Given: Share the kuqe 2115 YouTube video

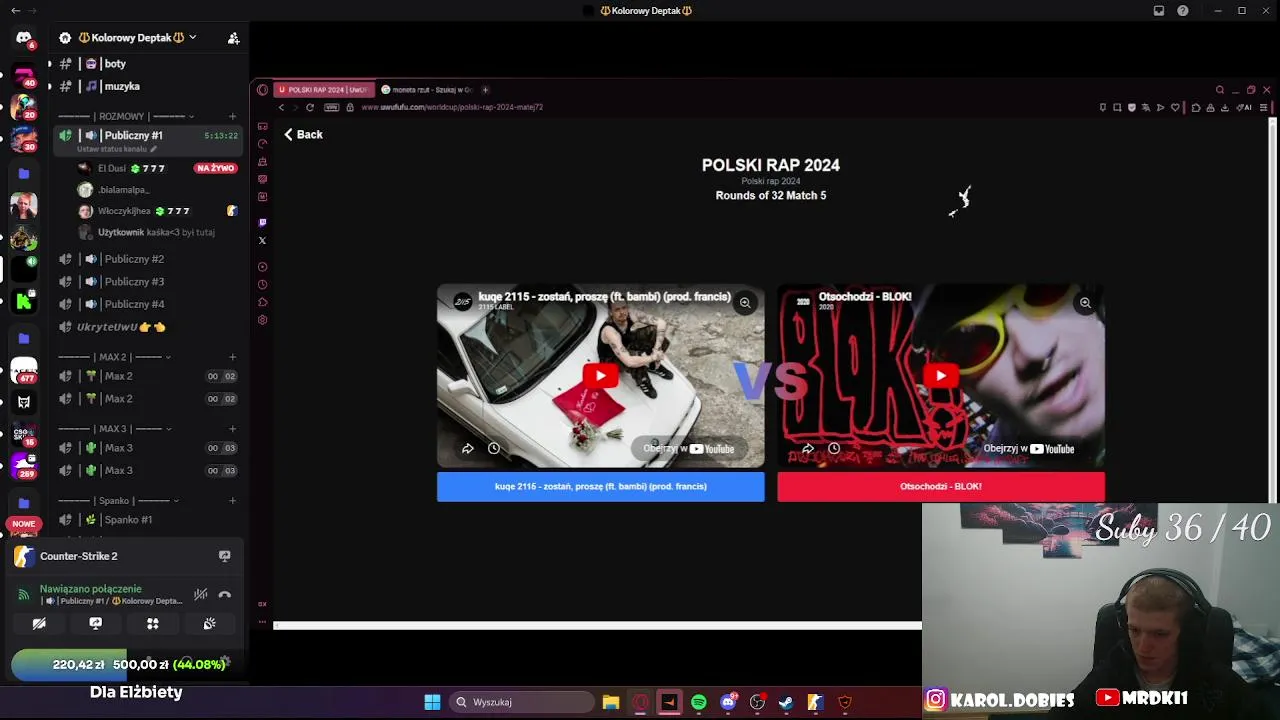Looking at the screenshot, I should [467, 448].
